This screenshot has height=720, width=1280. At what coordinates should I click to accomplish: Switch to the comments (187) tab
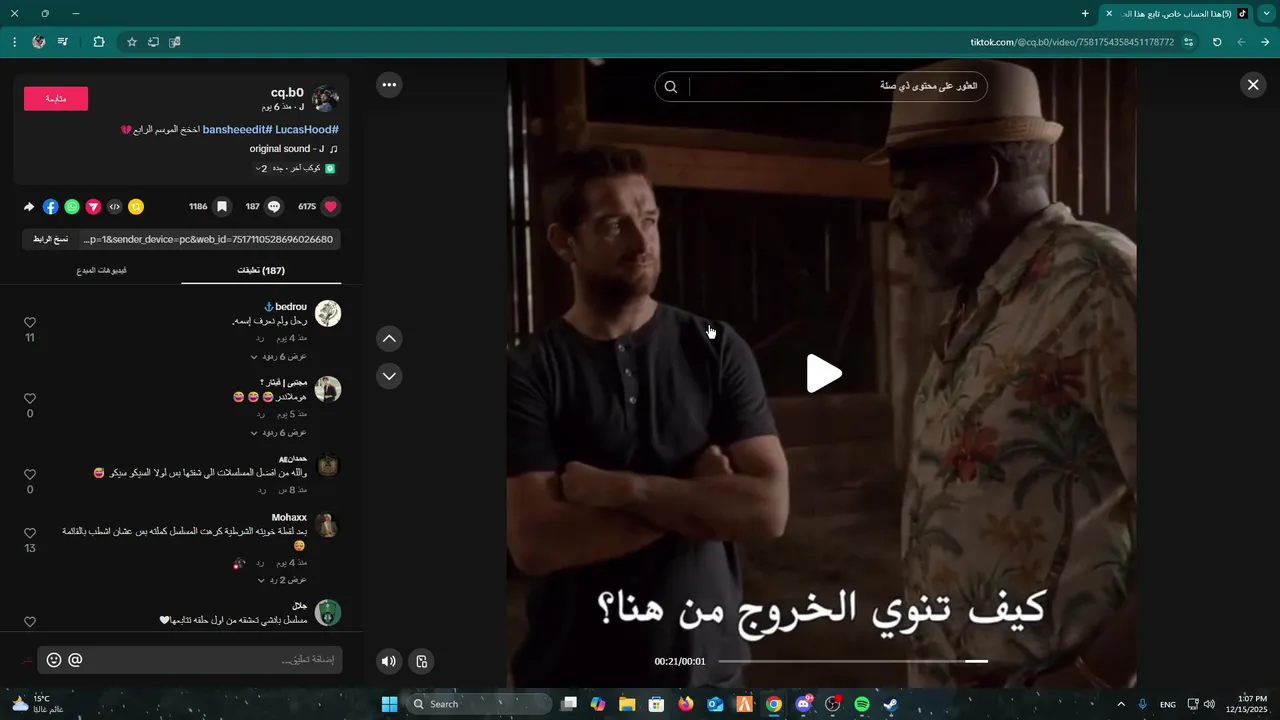(x=261, y=271)
